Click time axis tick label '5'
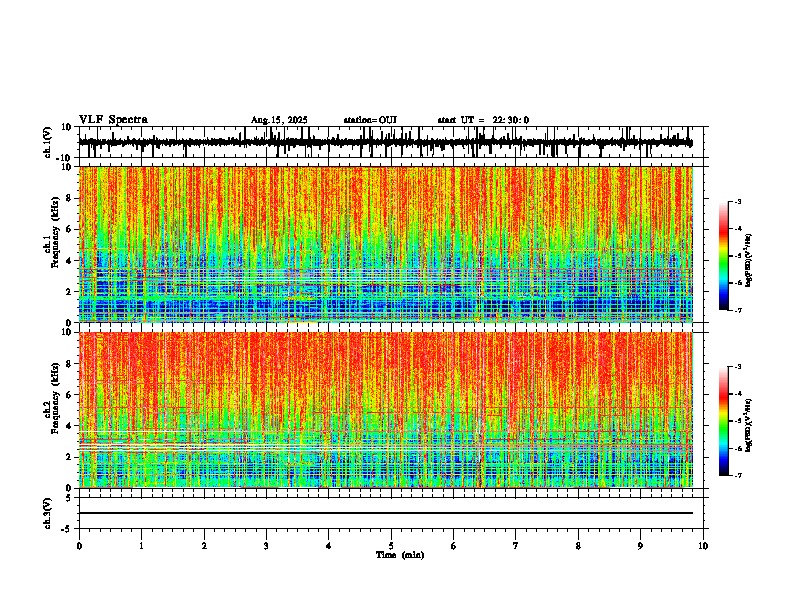The width and height of the screenshot is (792, 612). click(x=391, y=546)
